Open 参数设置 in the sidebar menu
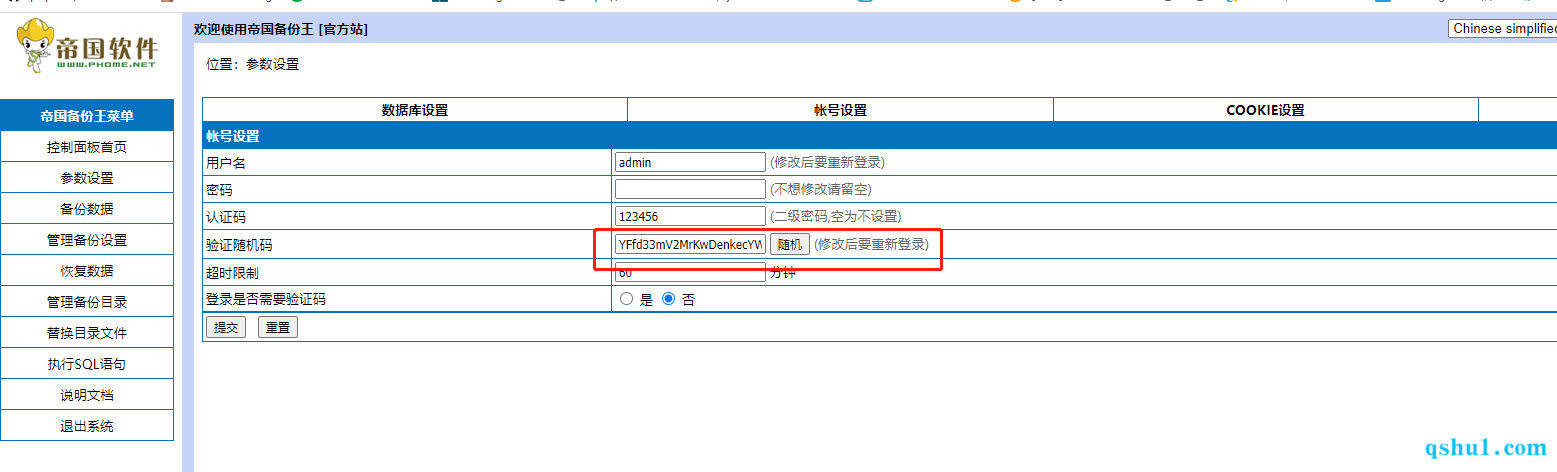 tap(87, 178)
